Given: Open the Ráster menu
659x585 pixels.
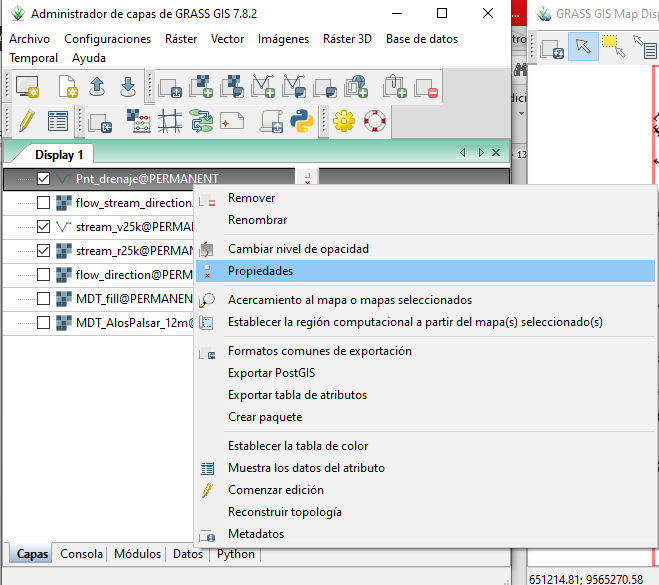Looking at the screenshot, I should 180,39.
